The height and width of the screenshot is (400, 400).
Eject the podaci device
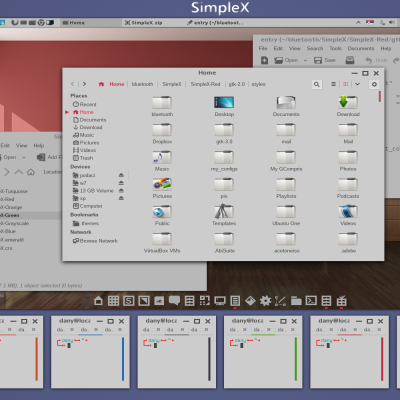pos(121,175)
